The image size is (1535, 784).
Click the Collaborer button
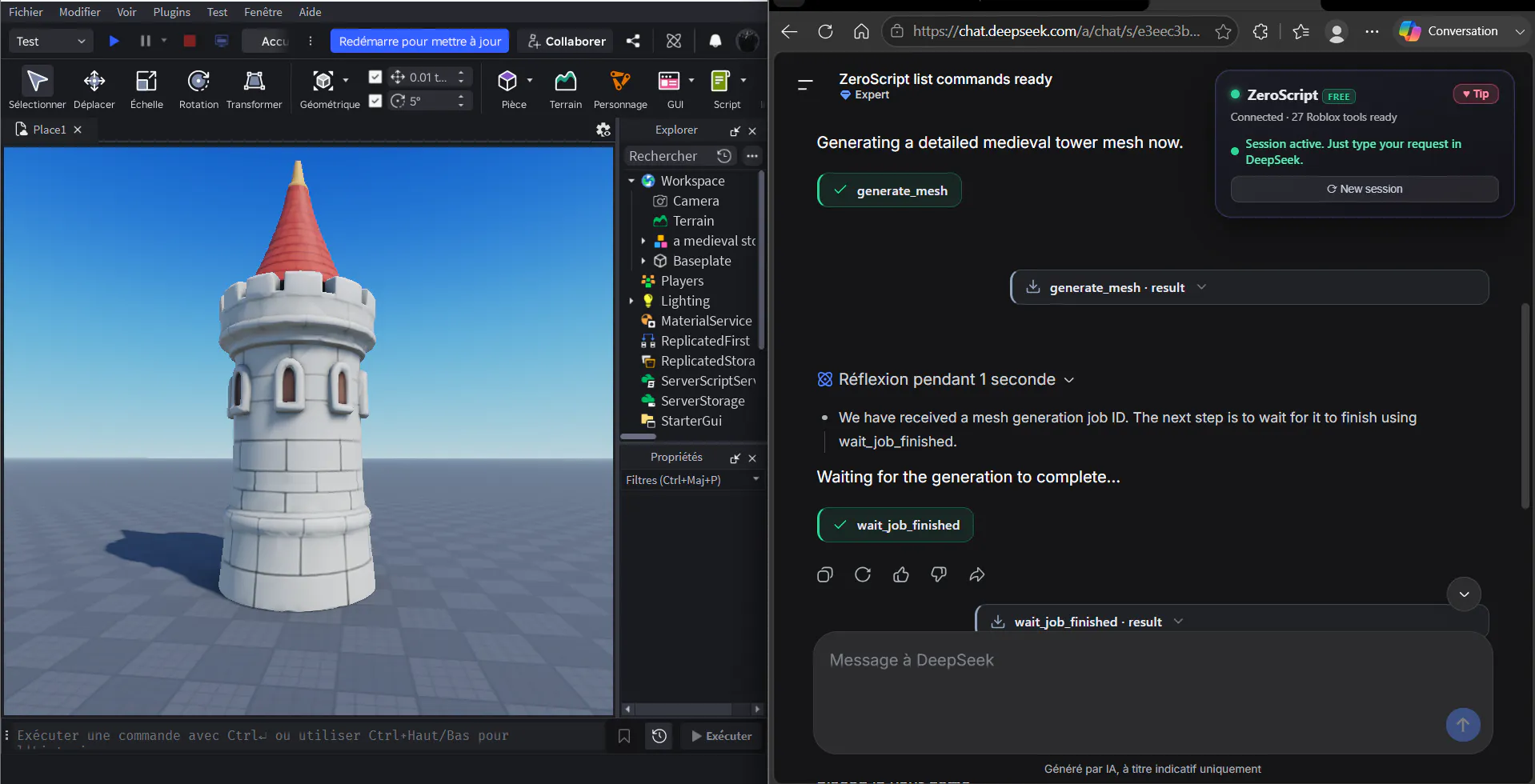[566, 41]
